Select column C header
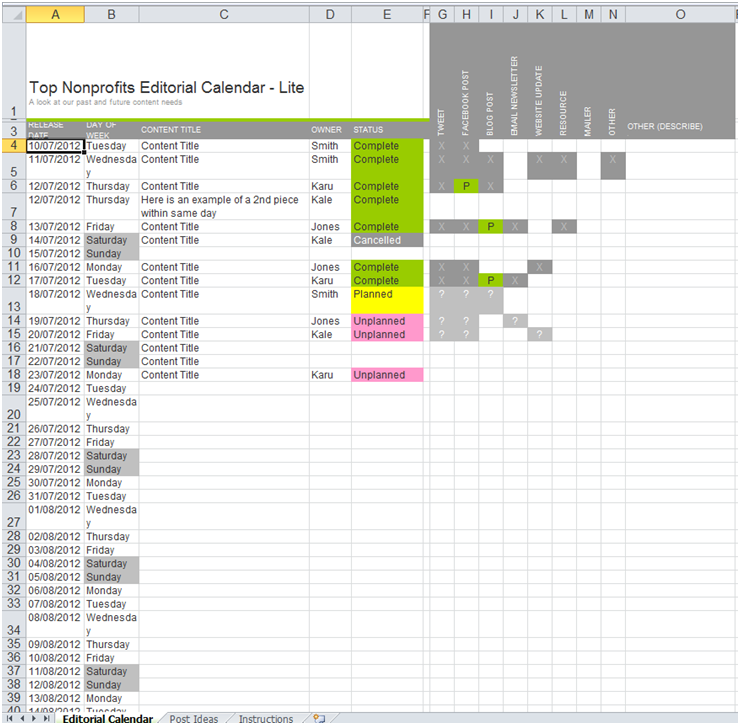Screen dimensions: 740x725 [x=224, y=15]
